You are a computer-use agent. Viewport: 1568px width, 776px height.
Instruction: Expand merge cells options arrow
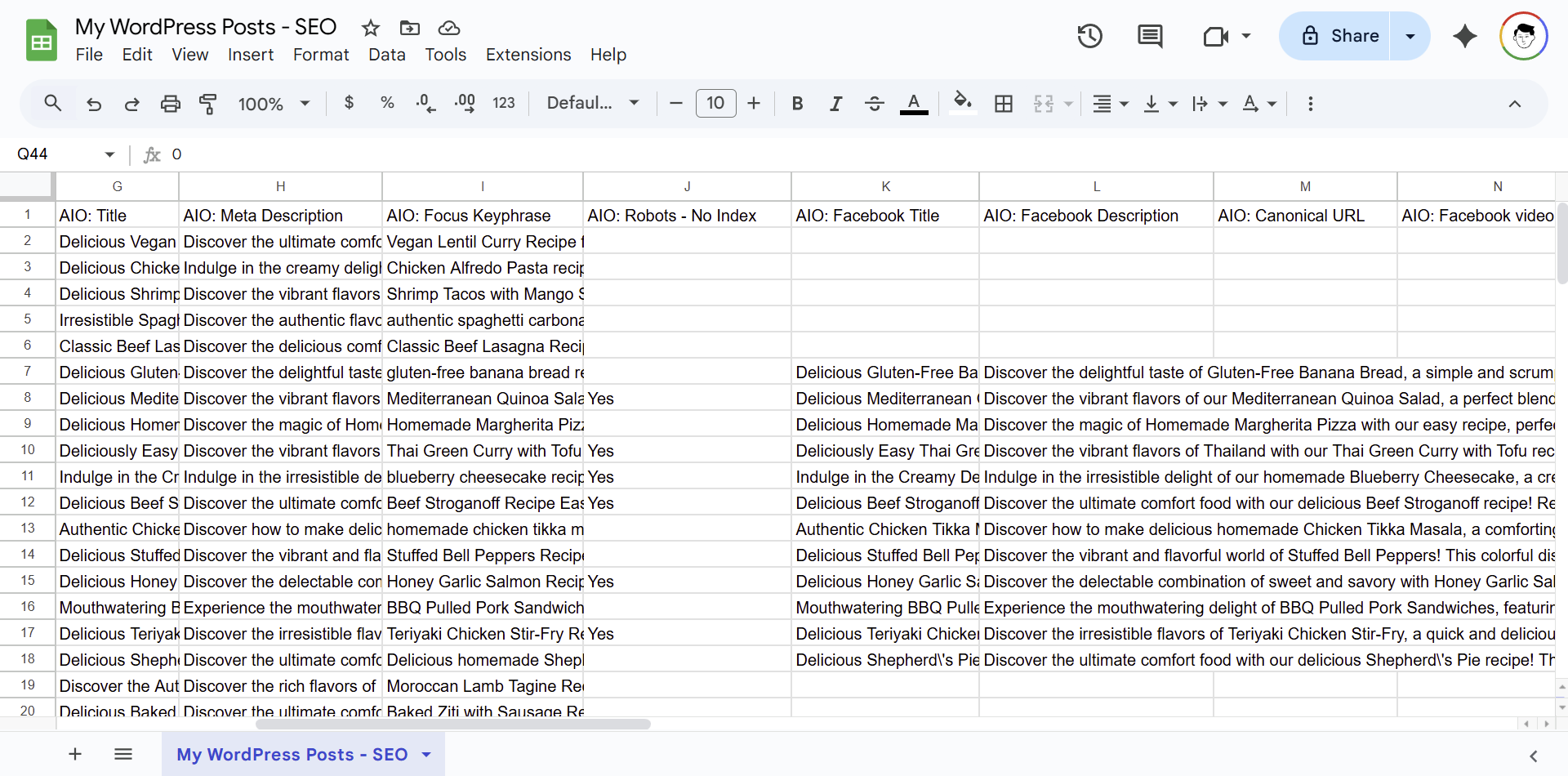click(1068, 104)
